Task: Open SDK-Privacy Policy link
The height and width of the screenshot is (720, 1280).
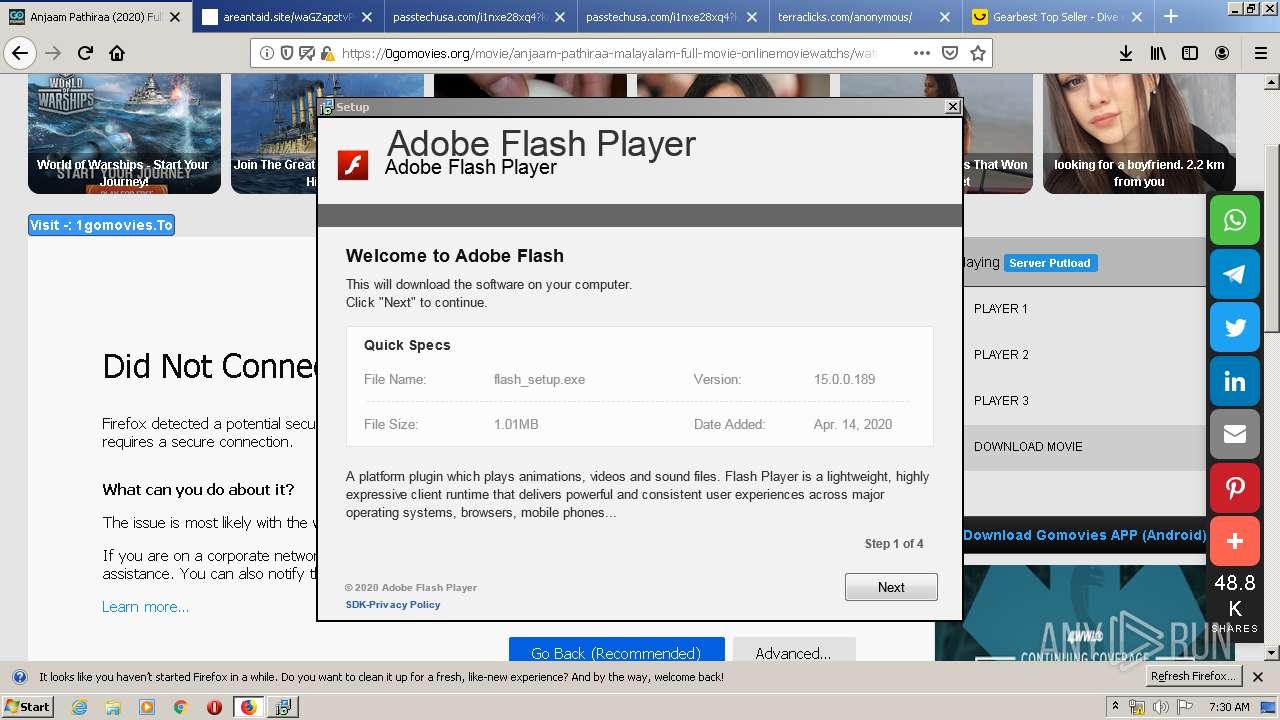Action: pyautogui.click(x=393, y=604)
